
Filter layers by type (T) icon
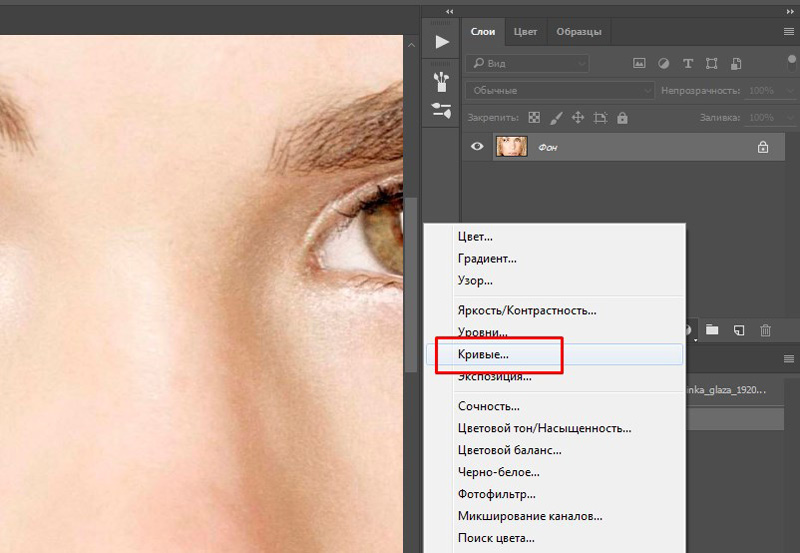pos(687,63)
